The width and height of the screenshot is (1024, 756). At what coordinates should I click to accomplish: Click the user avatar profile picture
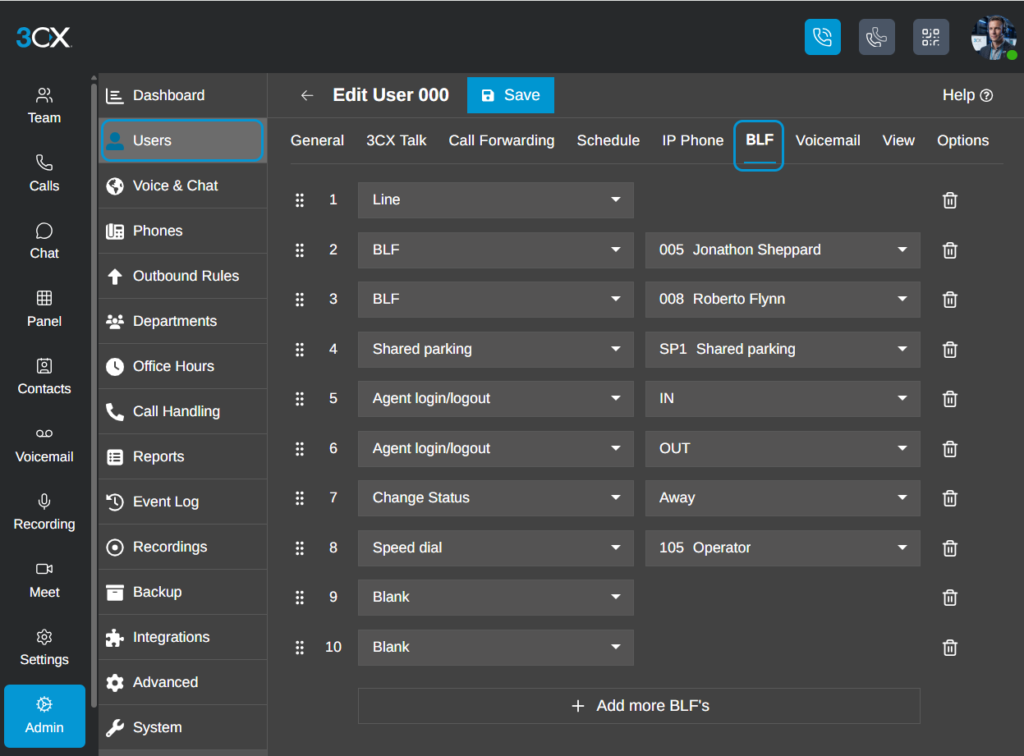tap(993, 37)
